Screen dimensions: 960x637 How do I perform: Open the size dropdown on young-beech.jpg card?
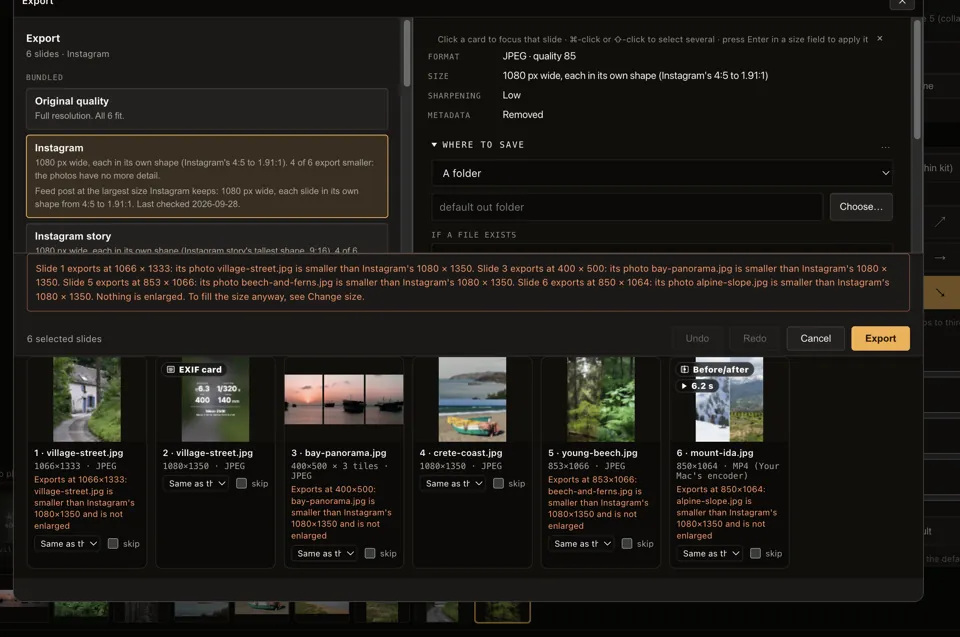[582, 543]
